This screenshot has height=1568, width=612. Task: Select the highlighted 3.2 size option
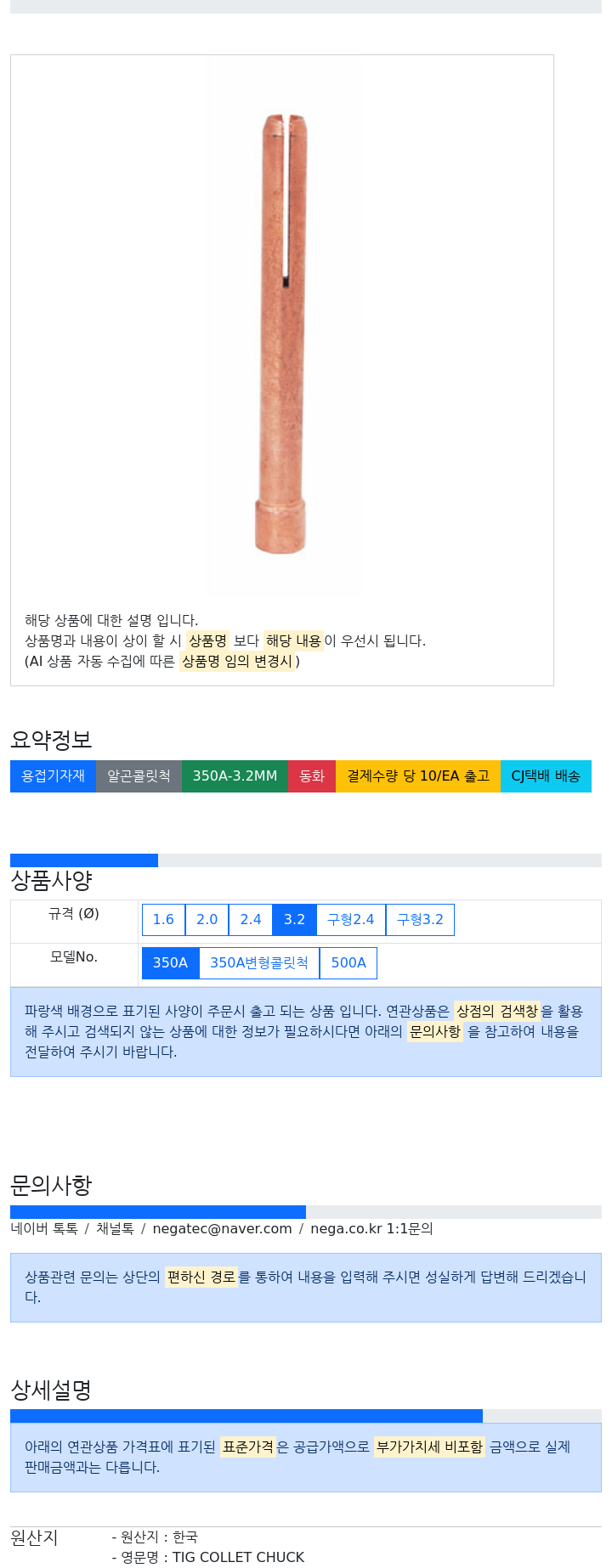pos(294,920)
